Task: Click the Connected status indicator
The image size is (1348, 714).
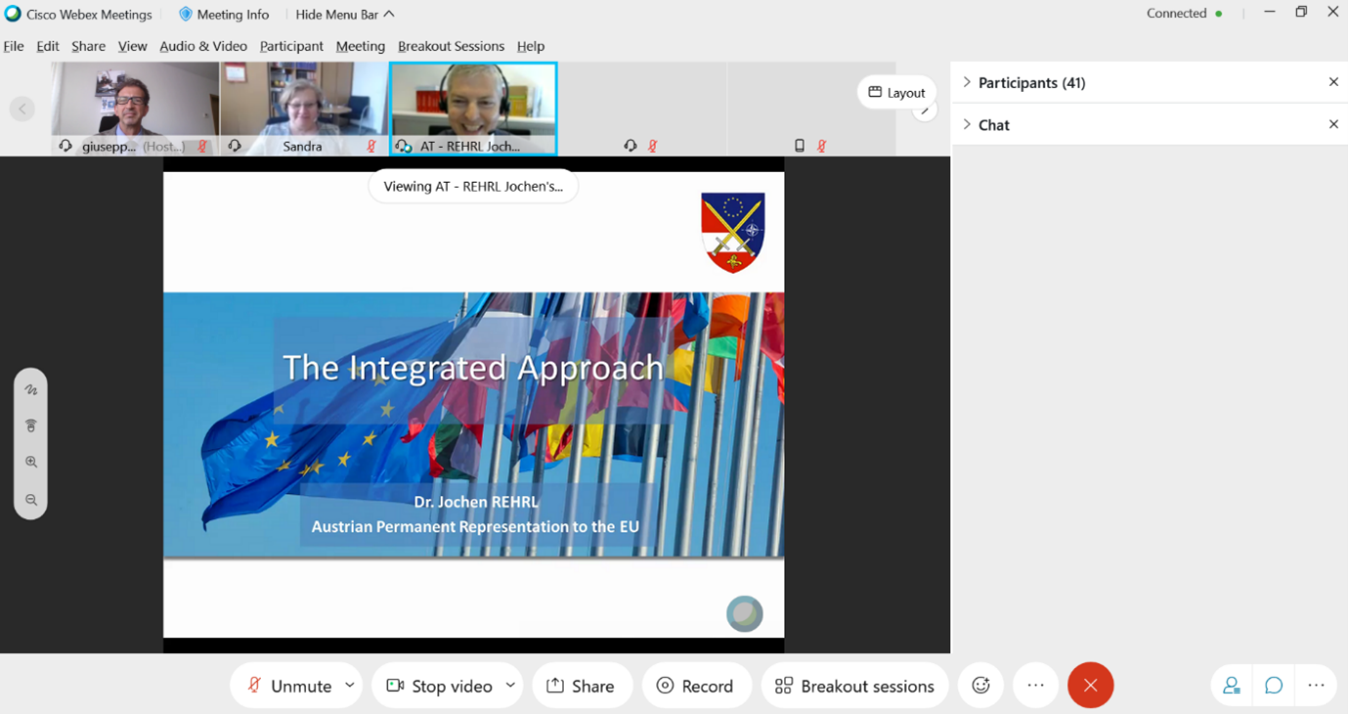Action: (1184, 14)
